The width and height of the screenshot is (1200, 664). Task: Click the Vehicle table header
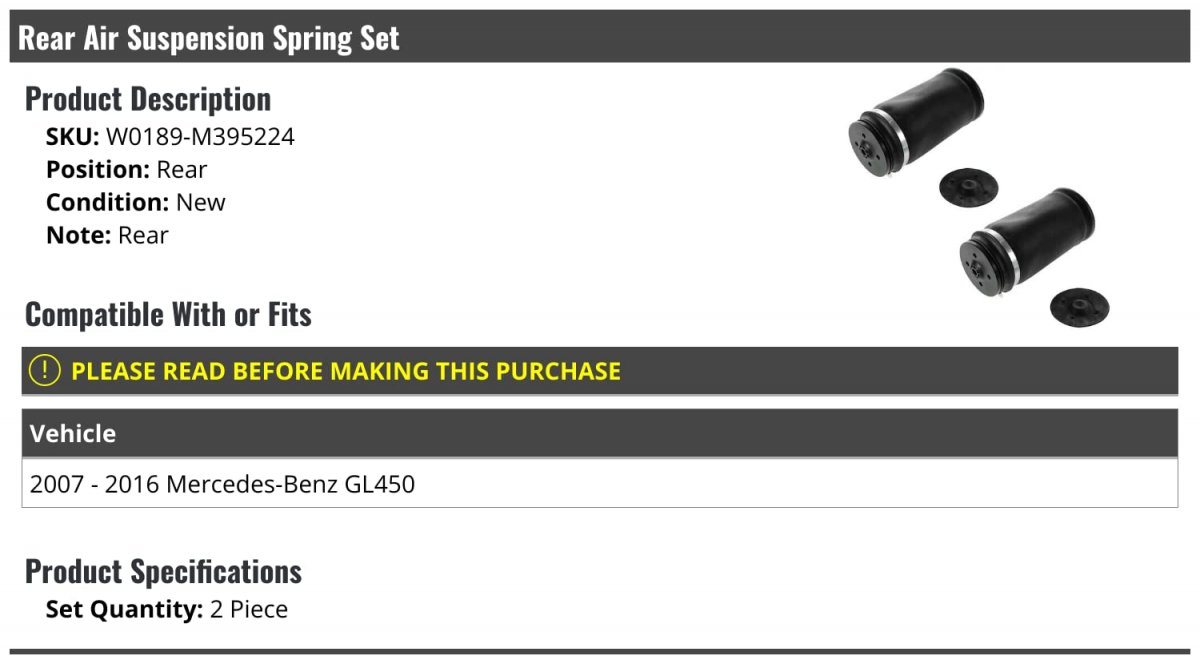[x=600, y=434]
